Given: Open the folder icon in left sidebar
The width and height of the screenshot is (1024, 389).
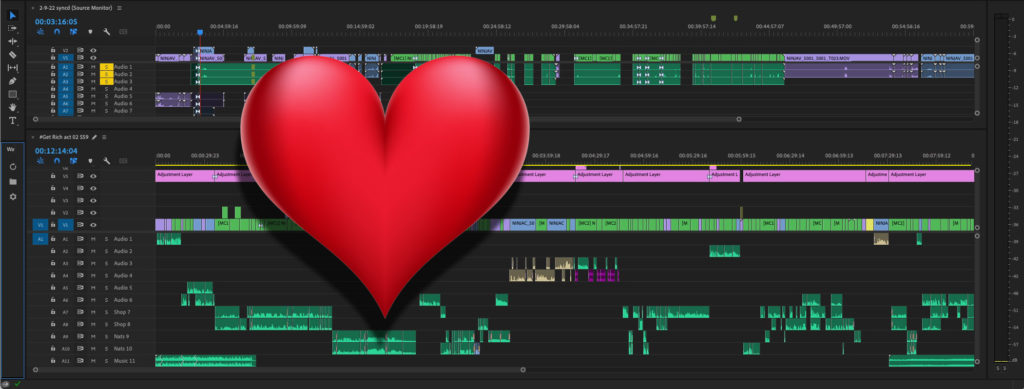Looking at the screenshot, I should (x=12, y=181).
